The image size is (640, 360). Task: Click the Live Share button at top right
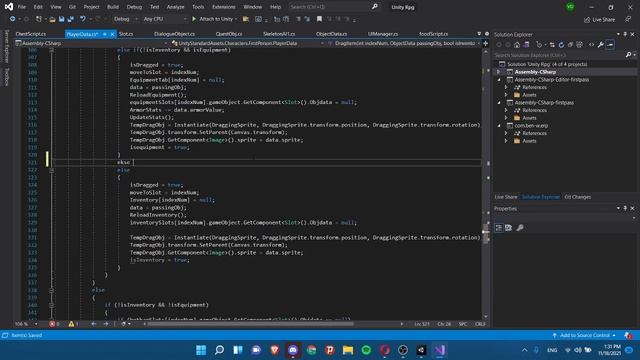coord(599,20)
